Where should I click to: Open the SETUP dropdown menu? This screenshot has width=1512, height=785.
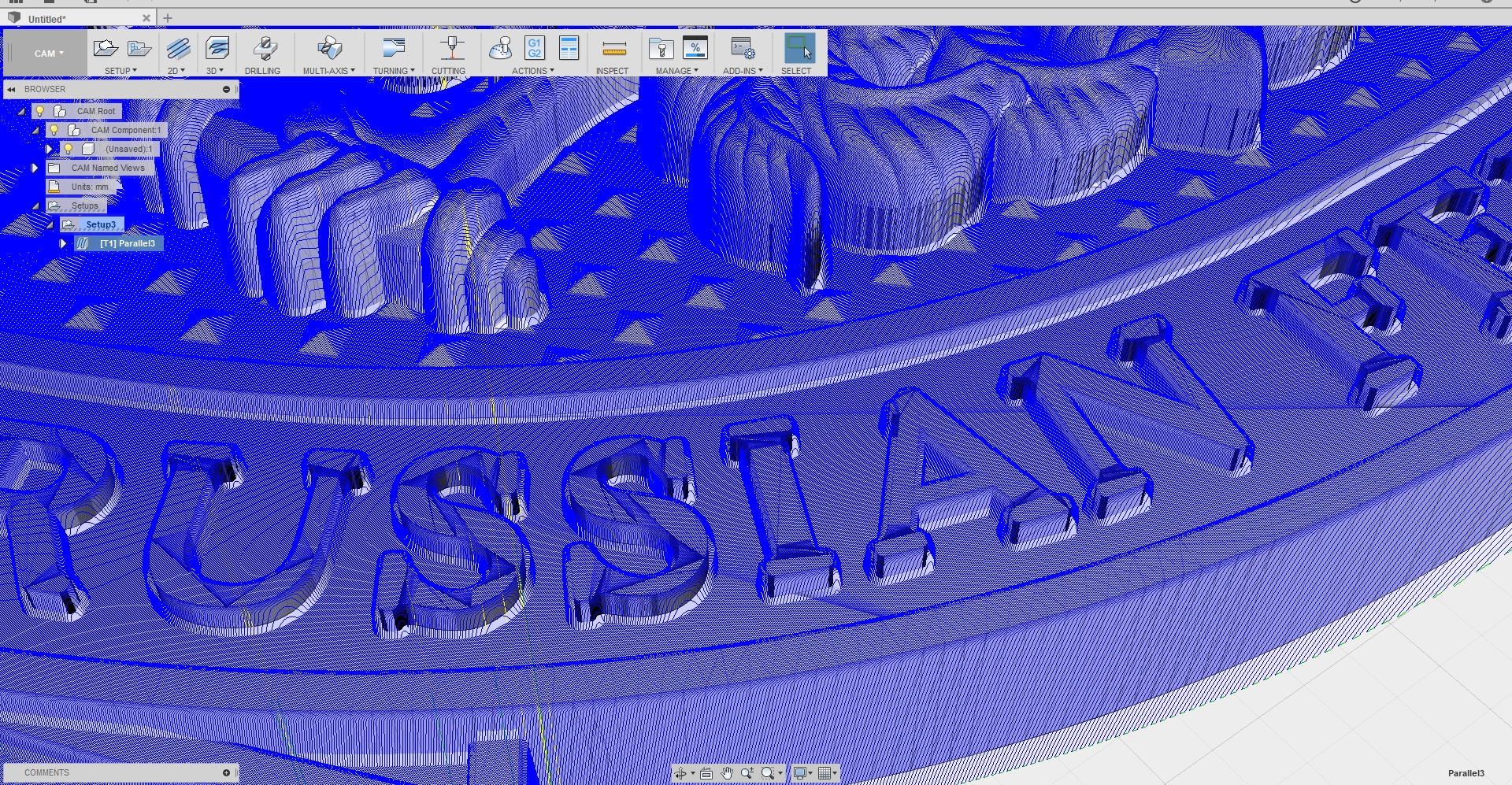tap(120, 71)
